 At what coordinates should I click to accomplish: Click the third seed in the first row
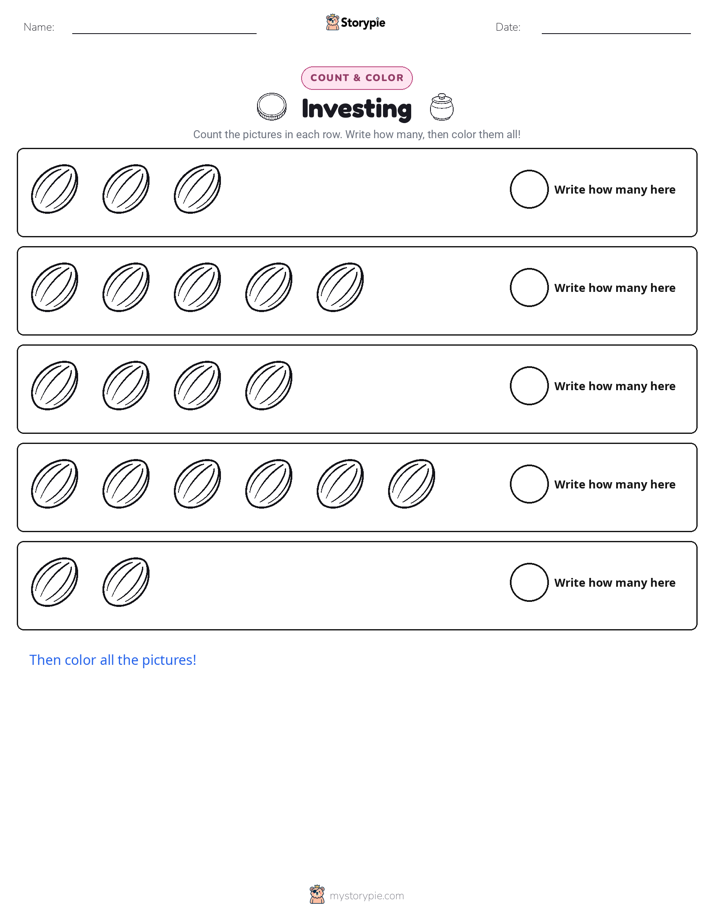coord(197,189)
